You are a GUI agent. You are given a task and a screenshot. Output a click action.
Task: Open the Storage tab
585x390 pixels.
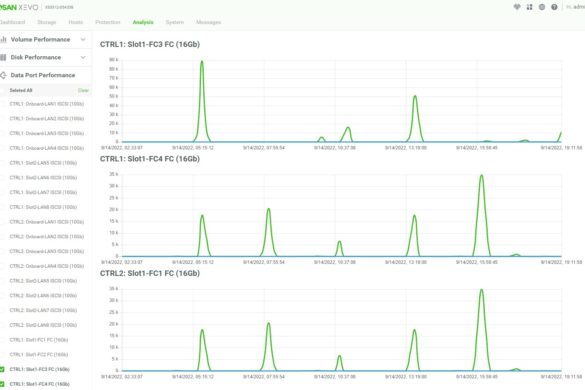[x=47, y=22]
